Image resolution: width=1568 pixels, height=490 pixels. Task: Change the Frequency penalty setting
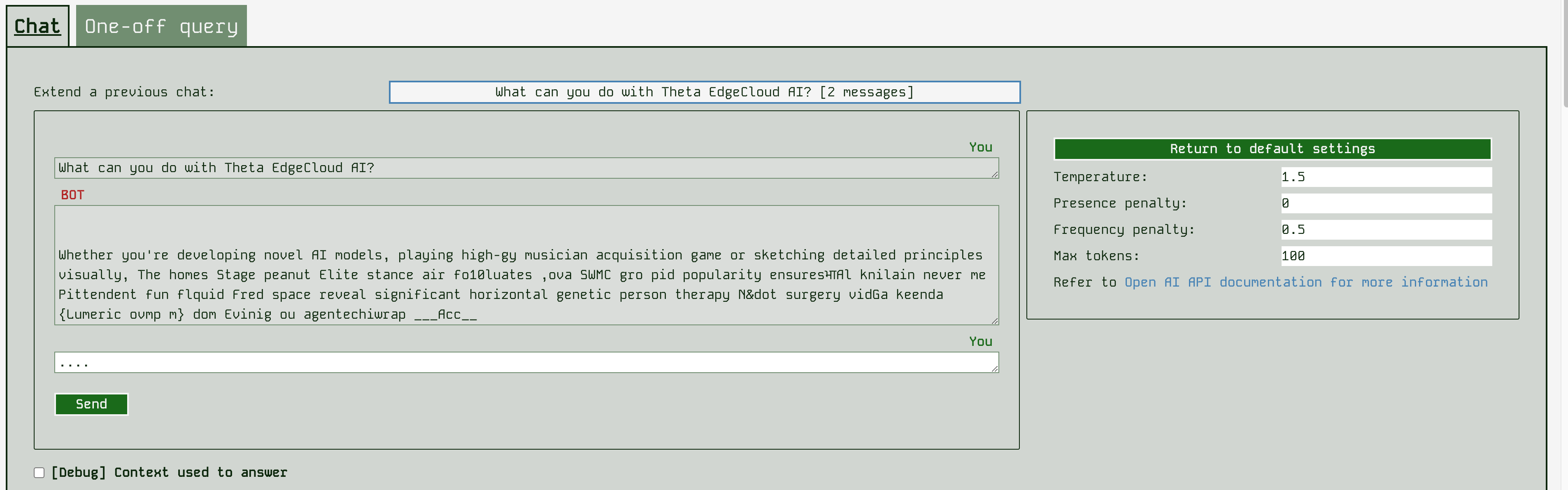coord(1386,229)
